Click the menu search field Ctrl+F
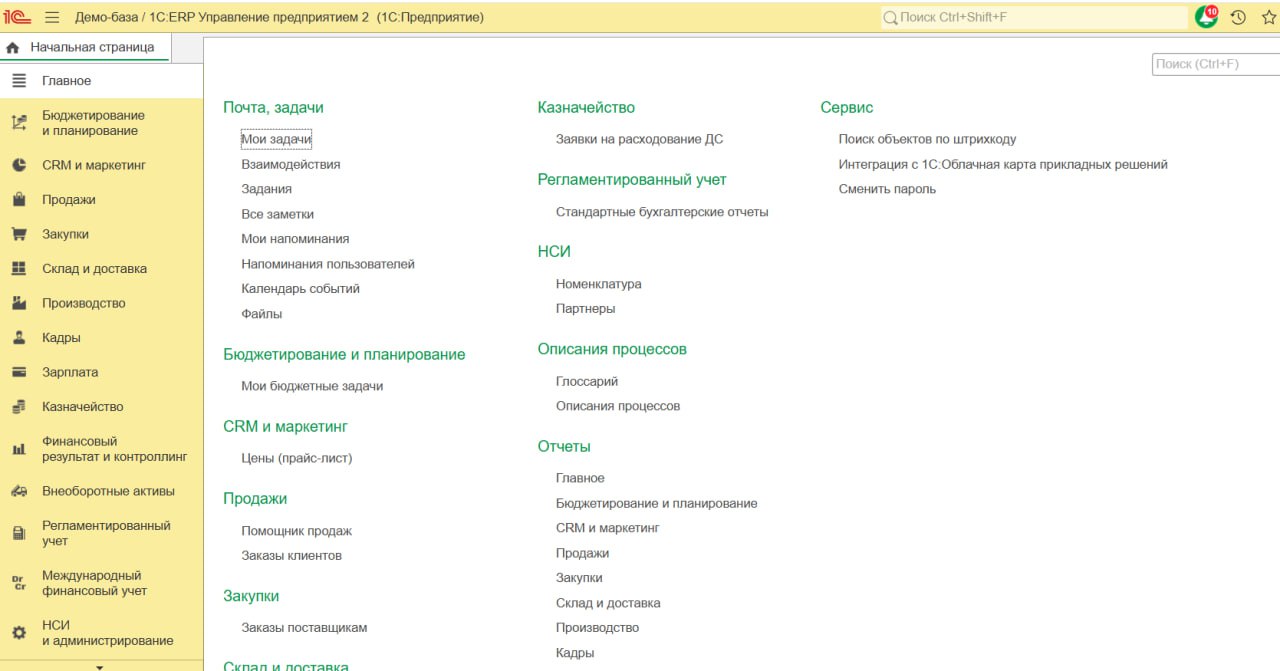This screenshot has width=1280, height=671. [x=1214, y=64]
